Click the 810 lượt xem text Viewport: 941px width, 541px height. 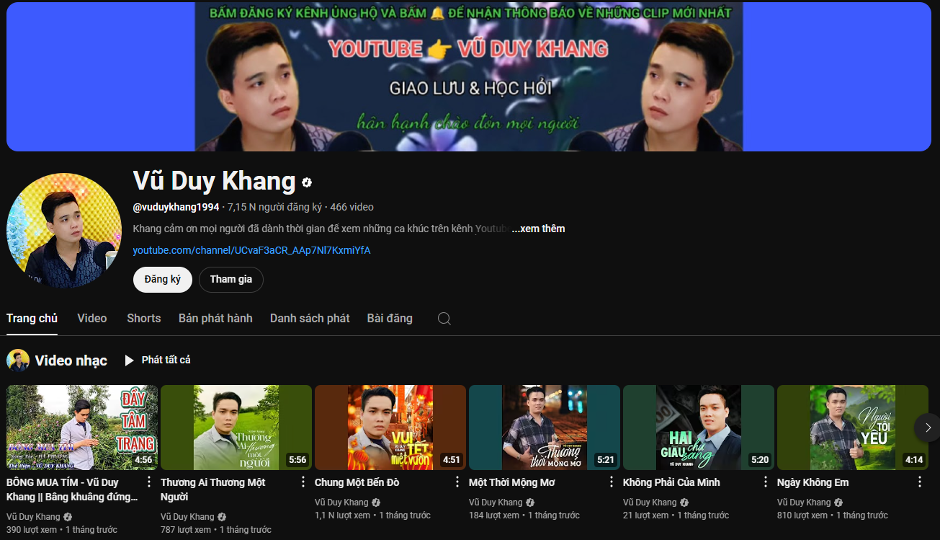tap(802, 515)
